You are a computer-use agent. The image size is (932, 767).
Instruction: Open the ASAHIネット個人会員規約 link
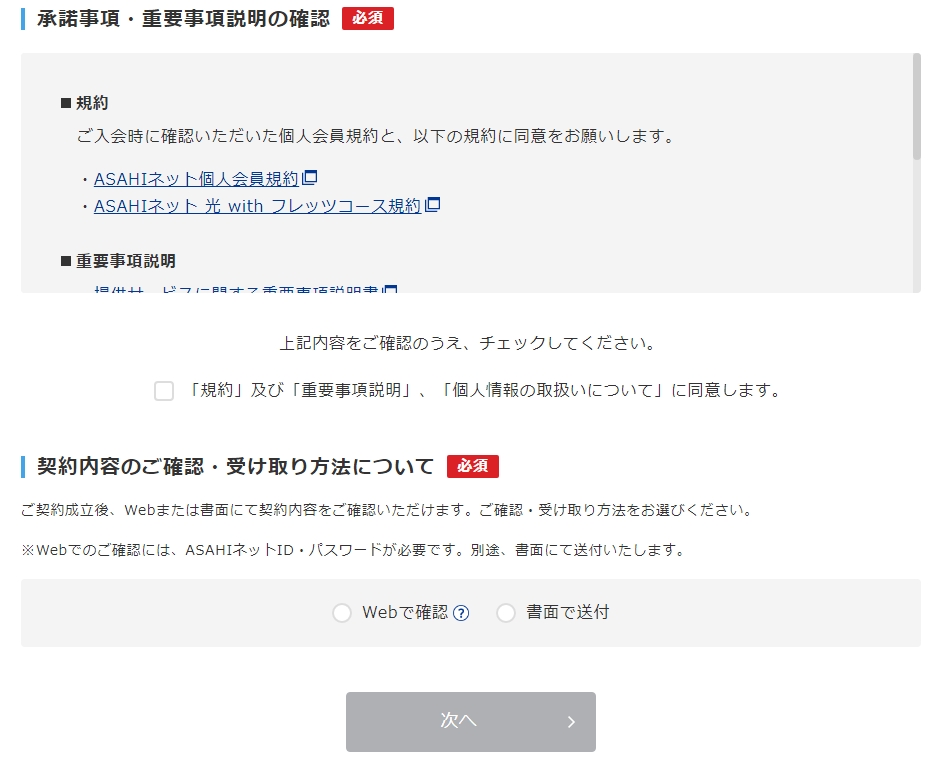pos(196,179)
